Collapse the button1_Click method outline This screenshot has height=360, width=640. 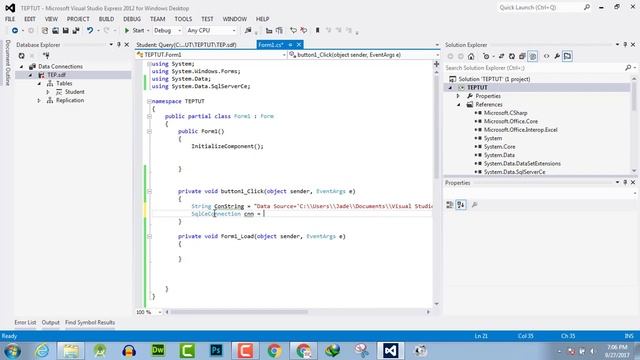coord(149,191)
